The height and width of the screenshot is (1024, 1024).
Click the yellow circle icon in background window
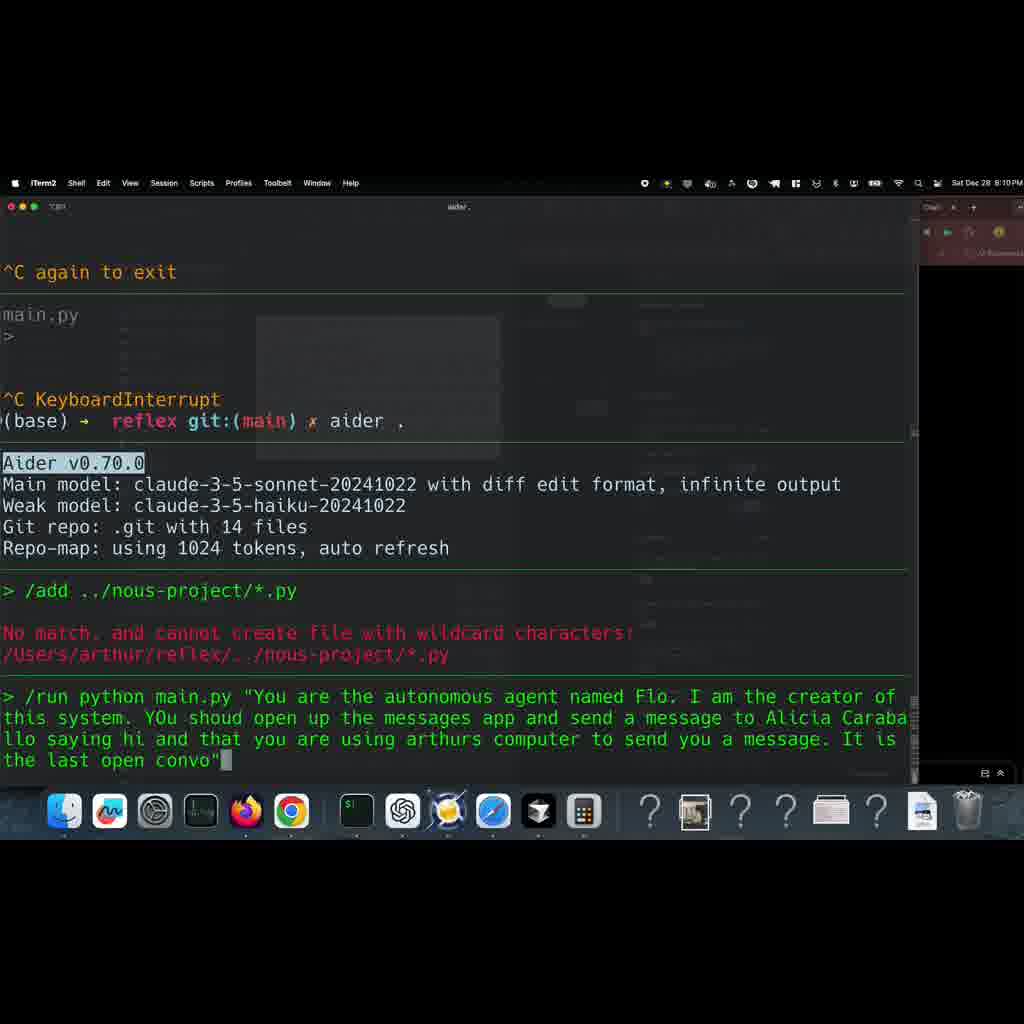(x=999, y=232)
